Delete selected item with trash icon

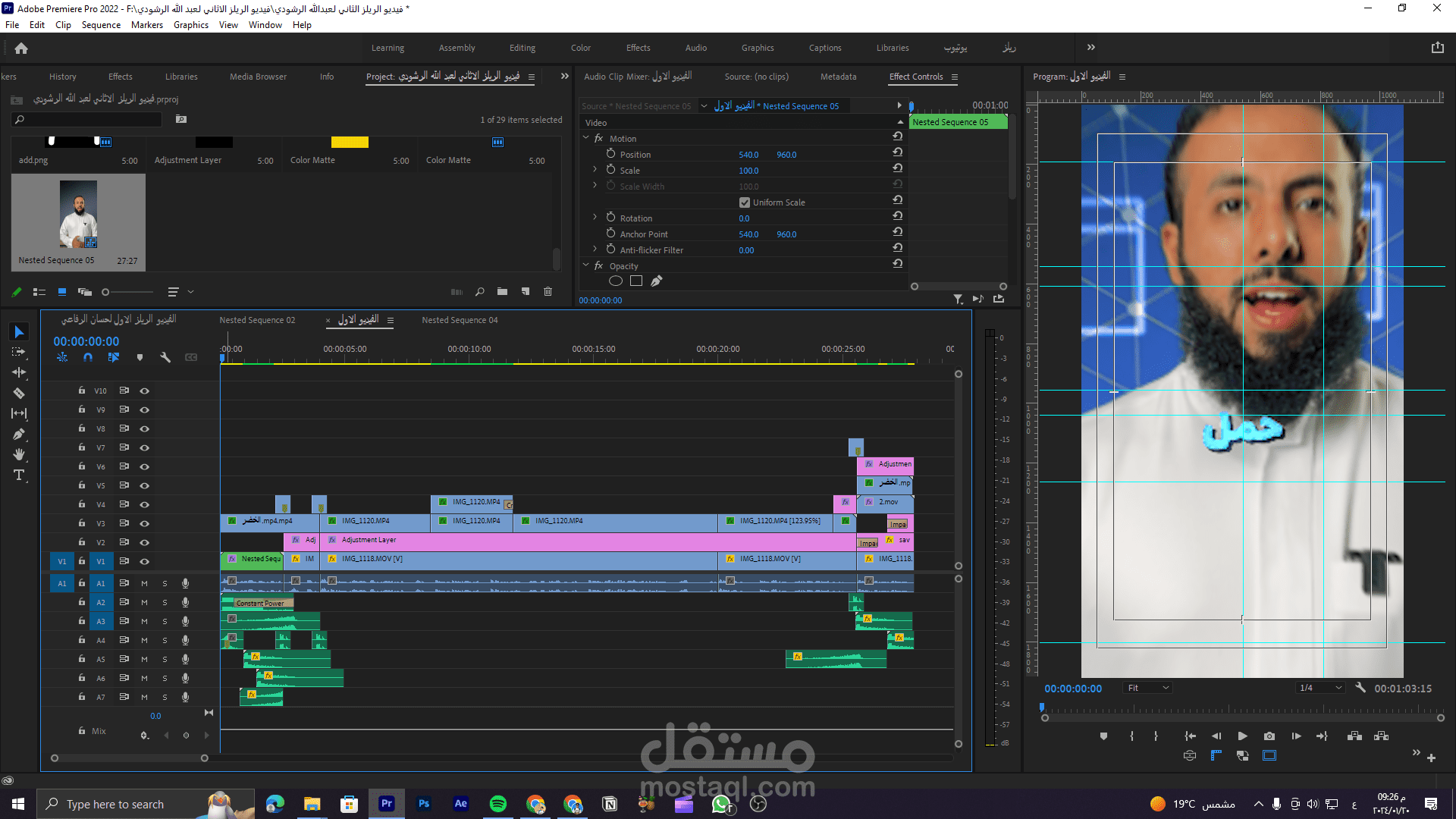[x=548, y=291]
